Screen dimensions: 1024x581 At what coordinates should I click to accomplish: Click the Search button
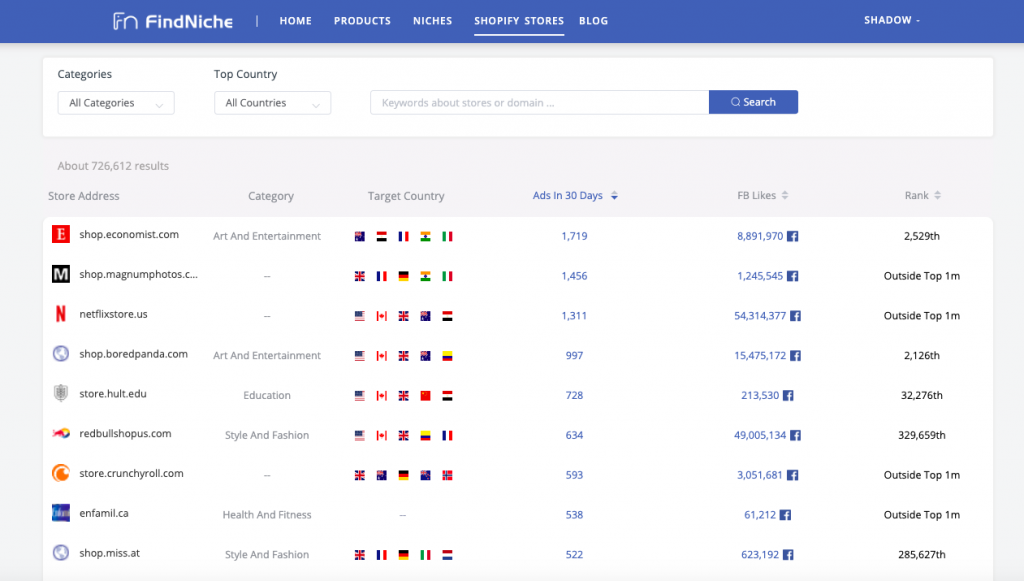click(753, 102)
